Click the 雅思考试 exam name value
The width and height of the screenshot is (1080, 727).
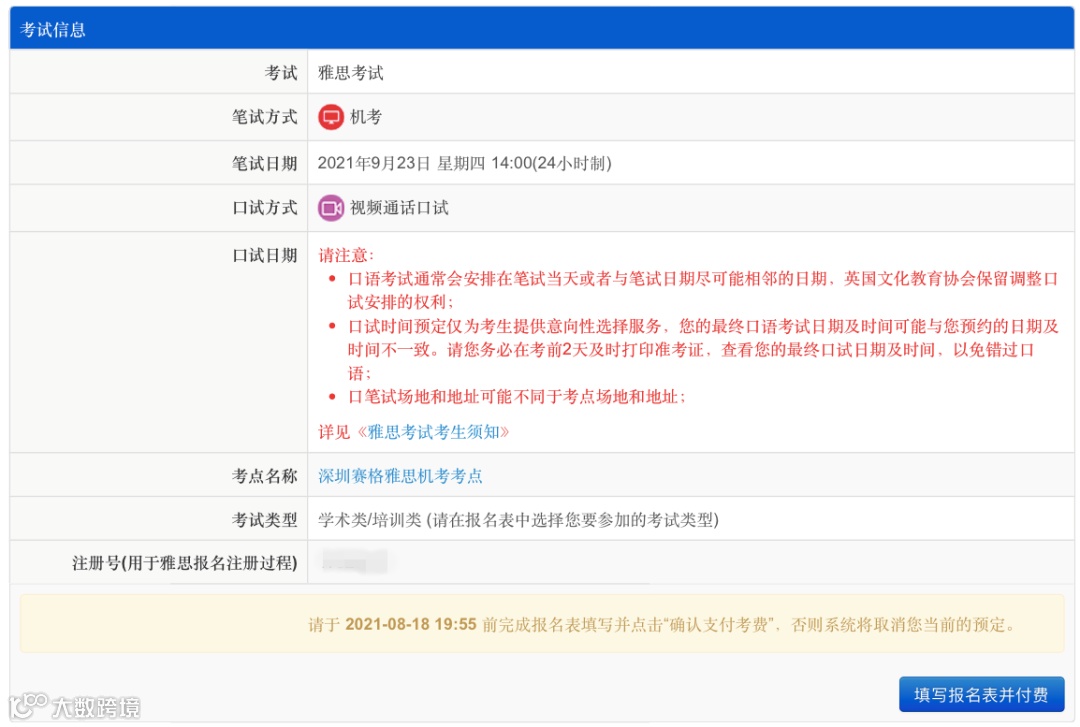tap(351, 73)
